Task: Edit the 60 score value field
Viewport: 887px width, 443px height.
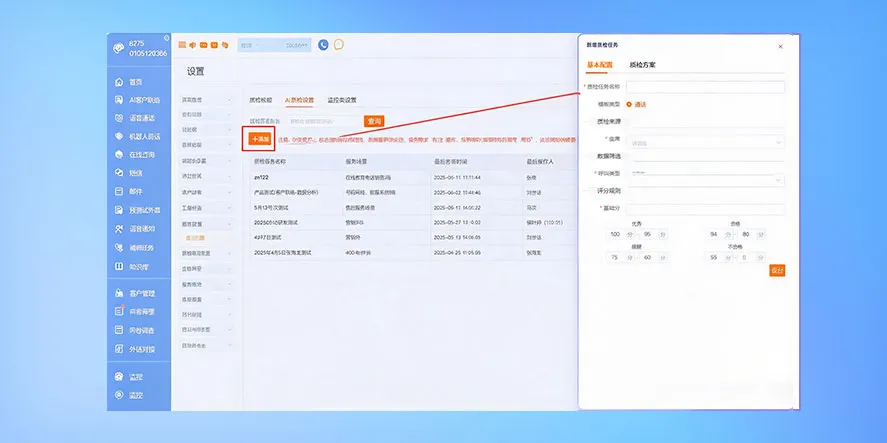Action: (x=647, y=257)
